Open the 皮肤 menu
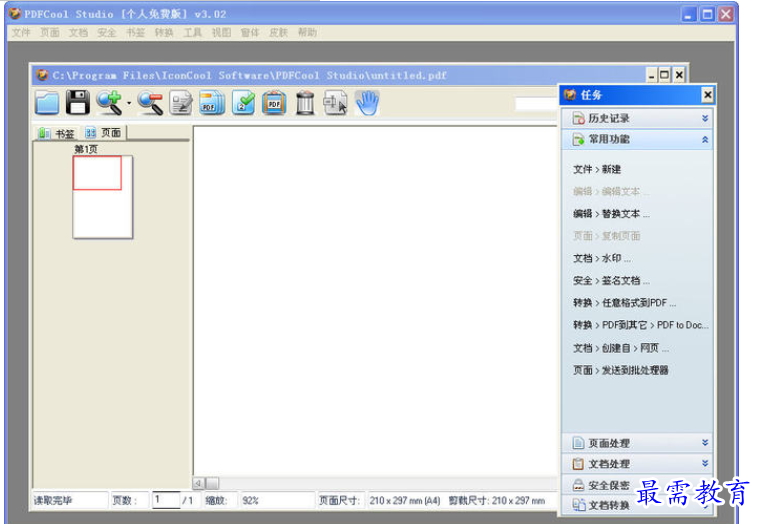Screen dimensions: 758x524 click(278, 32)
